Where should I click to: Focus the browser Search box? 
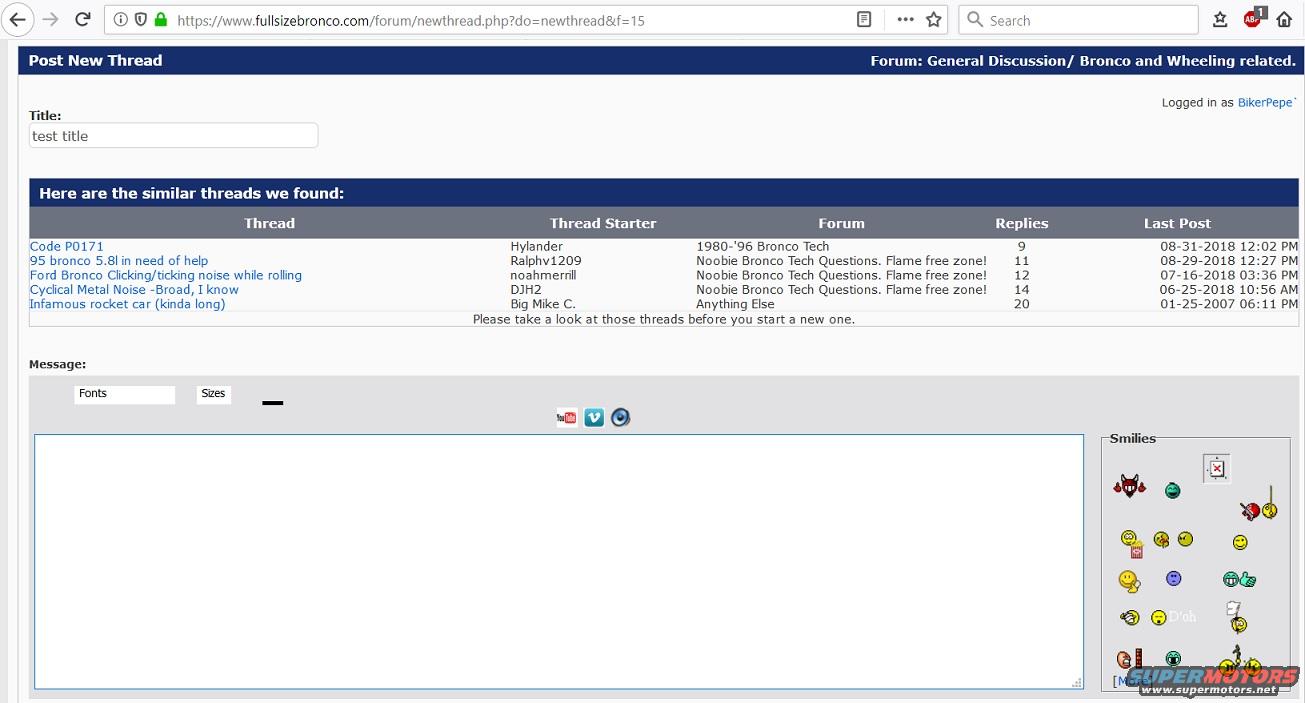[1078, 20]
